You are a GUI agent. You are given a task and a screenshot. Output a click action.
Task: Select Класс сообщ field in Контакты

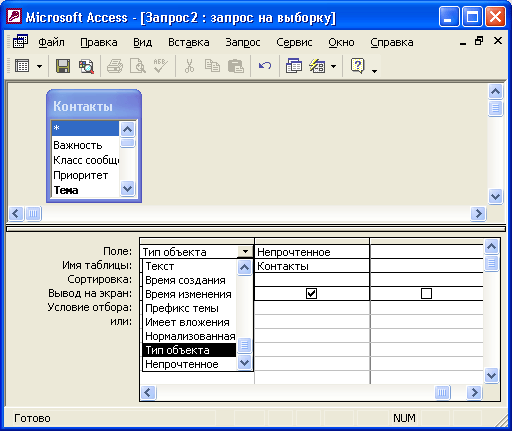pos(85,160)
